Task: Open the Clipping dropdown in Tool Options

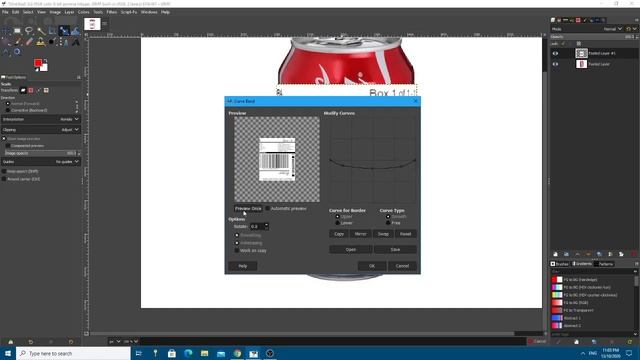Action: click(41, 130)
